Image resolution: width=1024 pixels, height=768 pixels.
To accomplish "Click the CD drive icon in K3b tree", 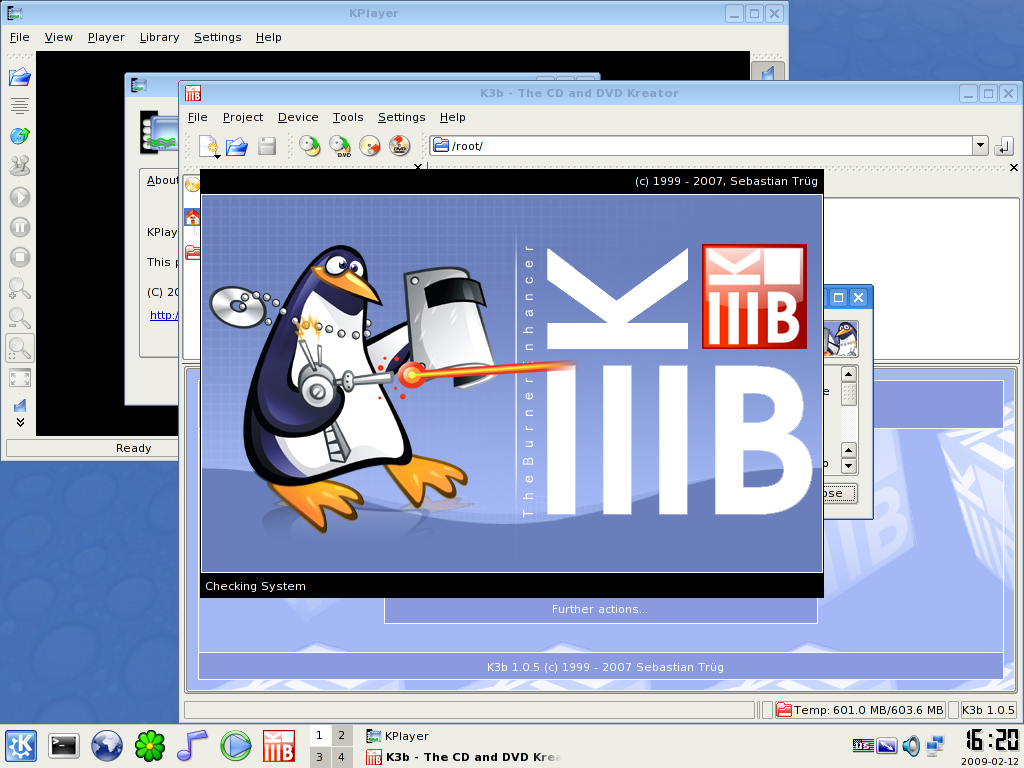I will (x=192, y=184).
